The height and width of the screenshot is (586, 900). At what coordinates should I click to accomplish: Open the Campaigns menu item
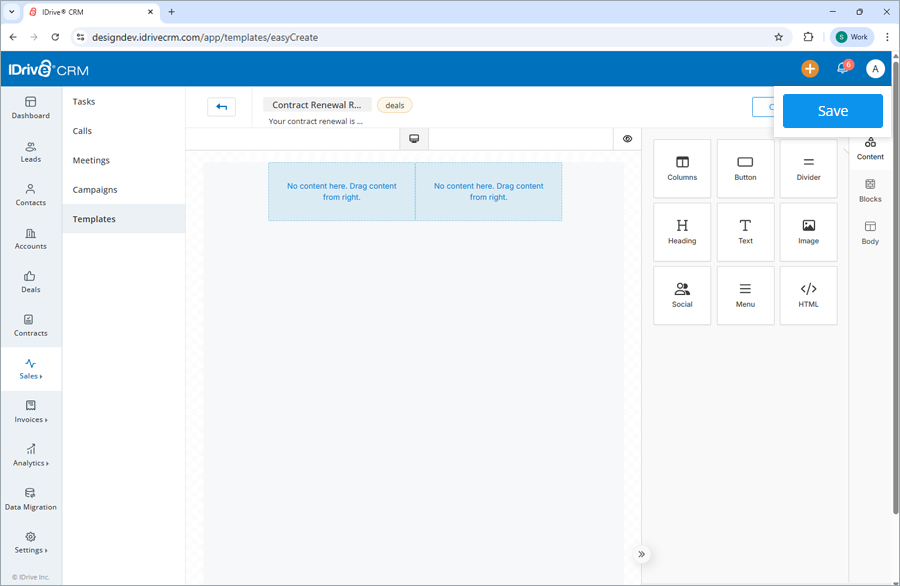[94, 189]
